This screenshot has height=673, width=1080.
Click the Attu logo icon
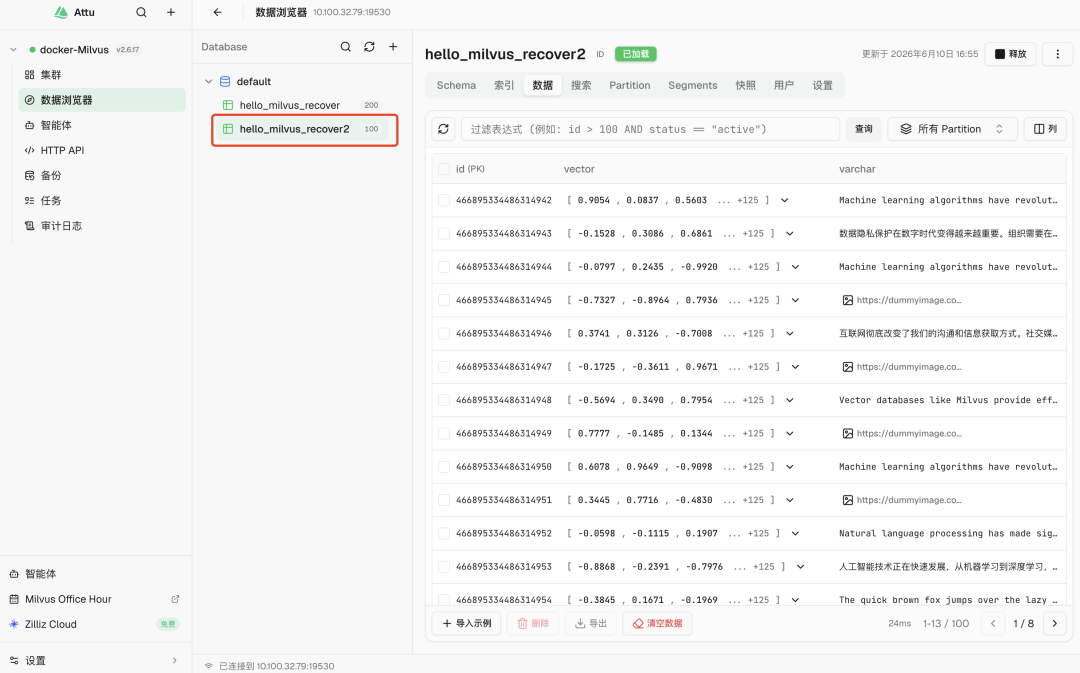[x=61, y=12]
